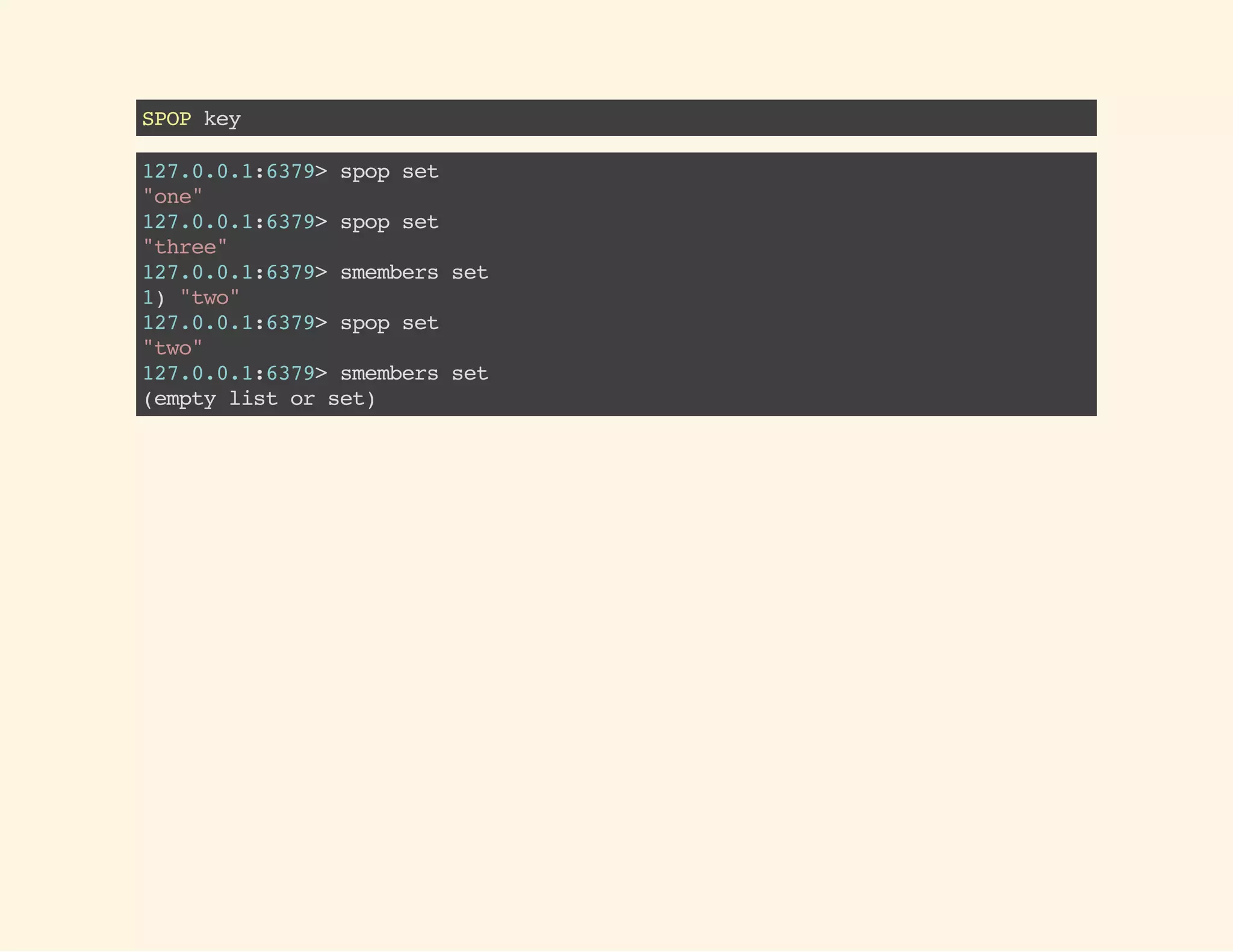
Task: Click the first spop set command
Action: point(389,172)
